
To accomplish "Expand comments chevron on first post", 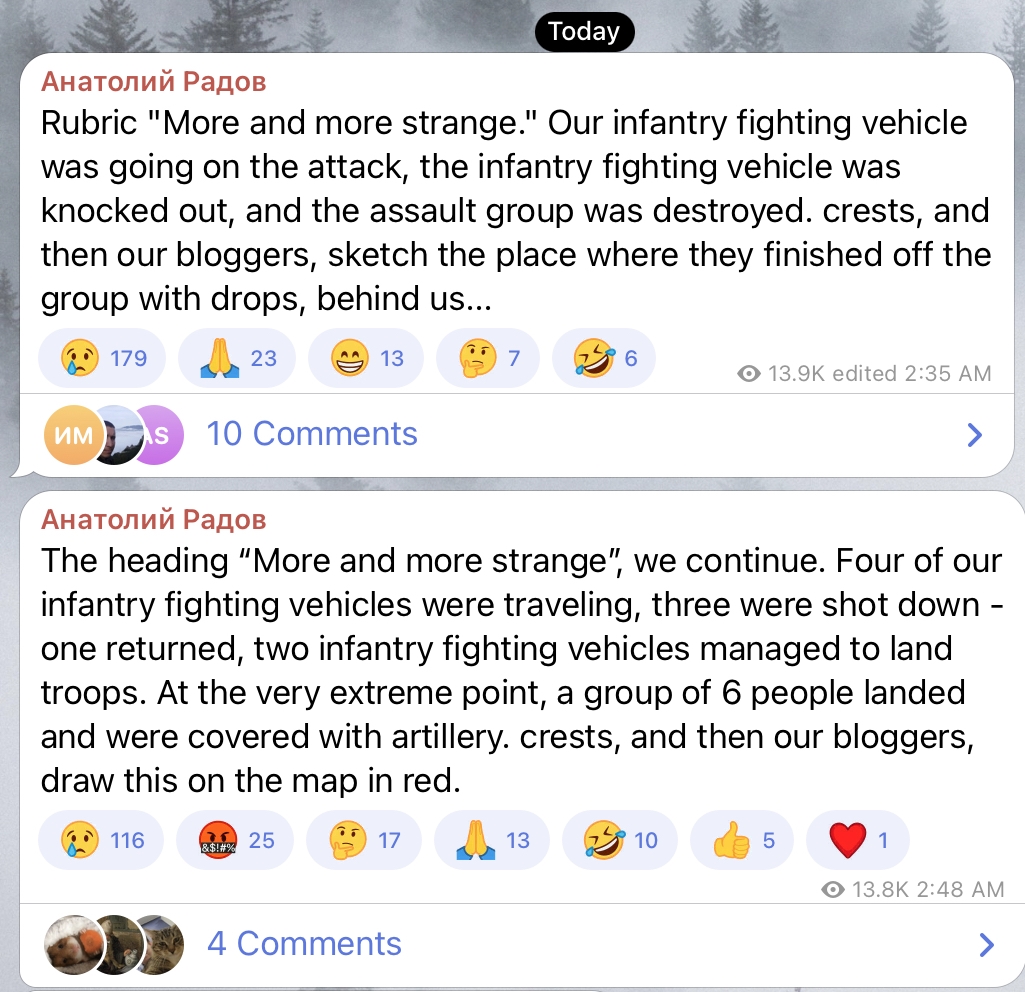I will point(975,435).
